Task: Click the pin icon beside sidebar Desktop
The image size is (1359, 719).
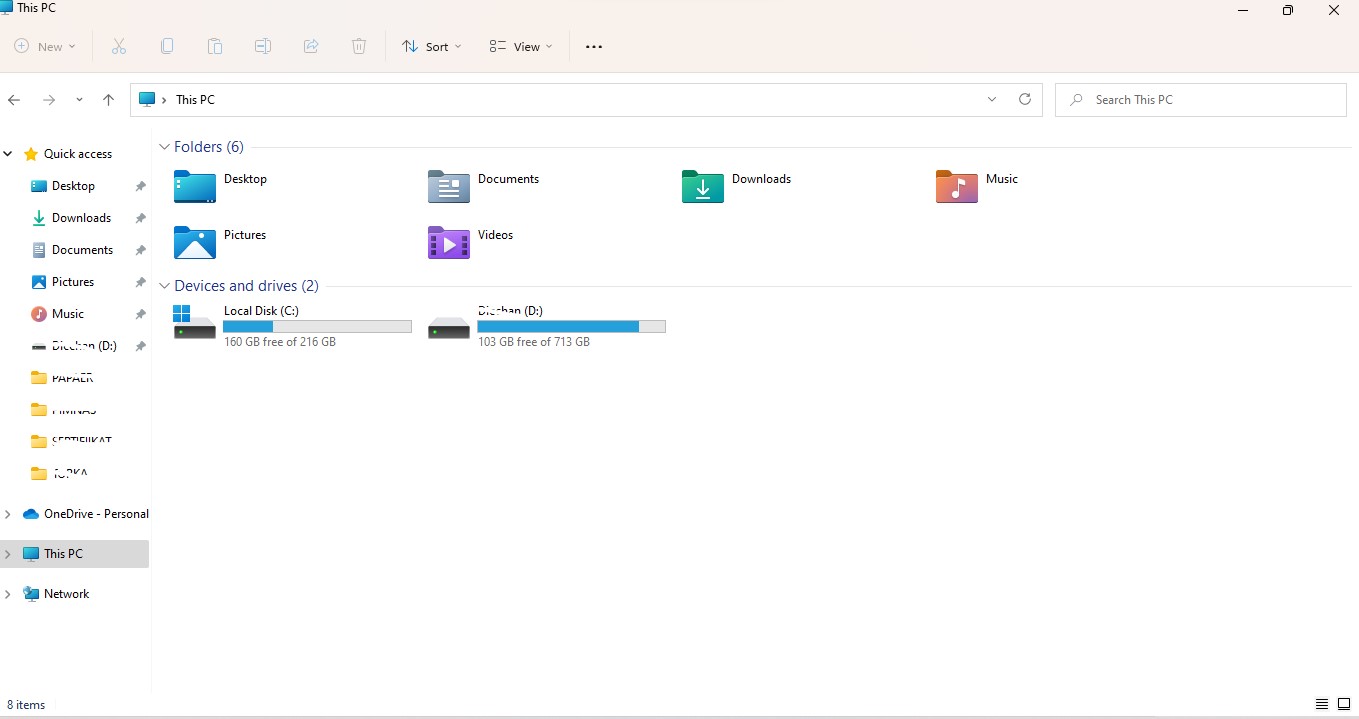Action: (141, 186)
